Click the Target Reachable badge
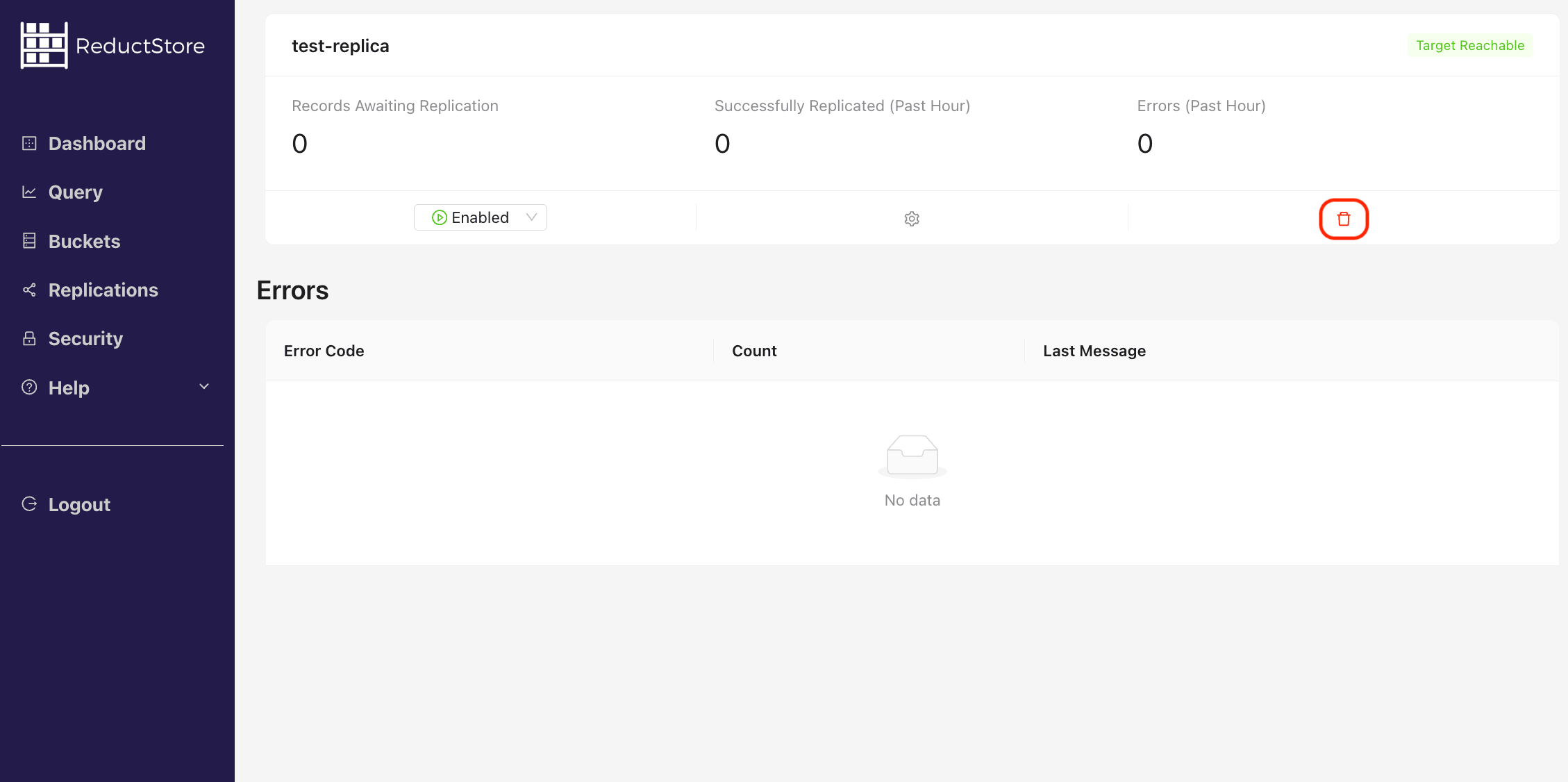This screenshot has width=1568, height=782. pyautogui.click(x=1469, y=45)
